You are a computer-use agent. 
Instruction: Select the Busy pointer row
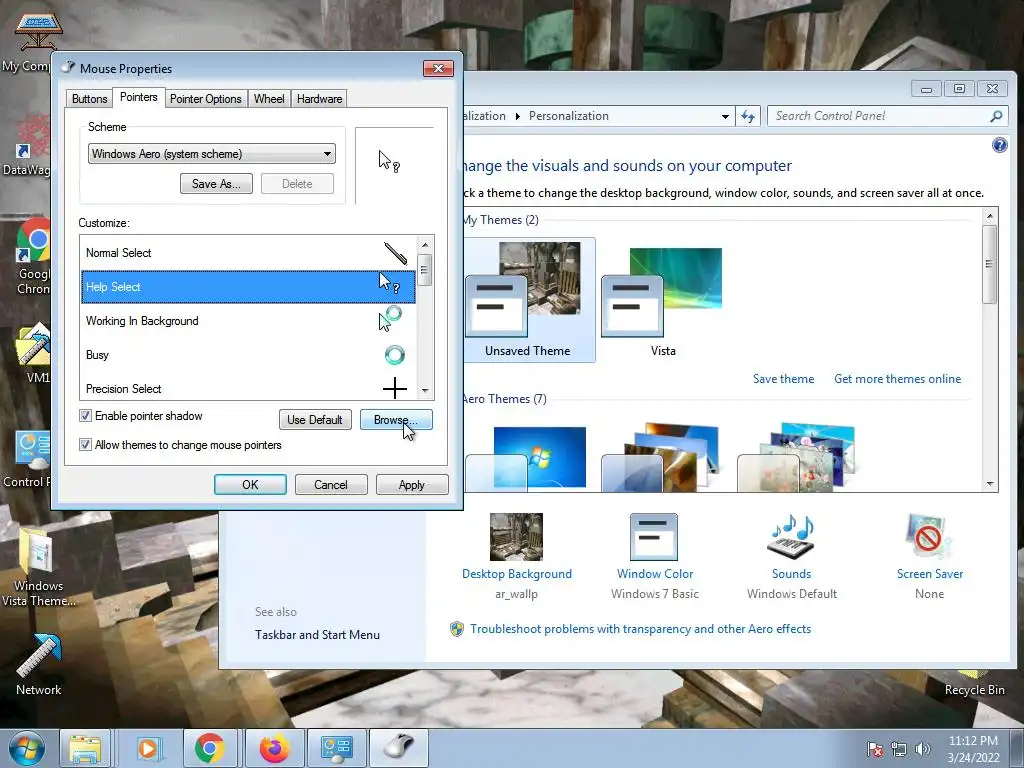pyautogui.click(x=248, y=355)
